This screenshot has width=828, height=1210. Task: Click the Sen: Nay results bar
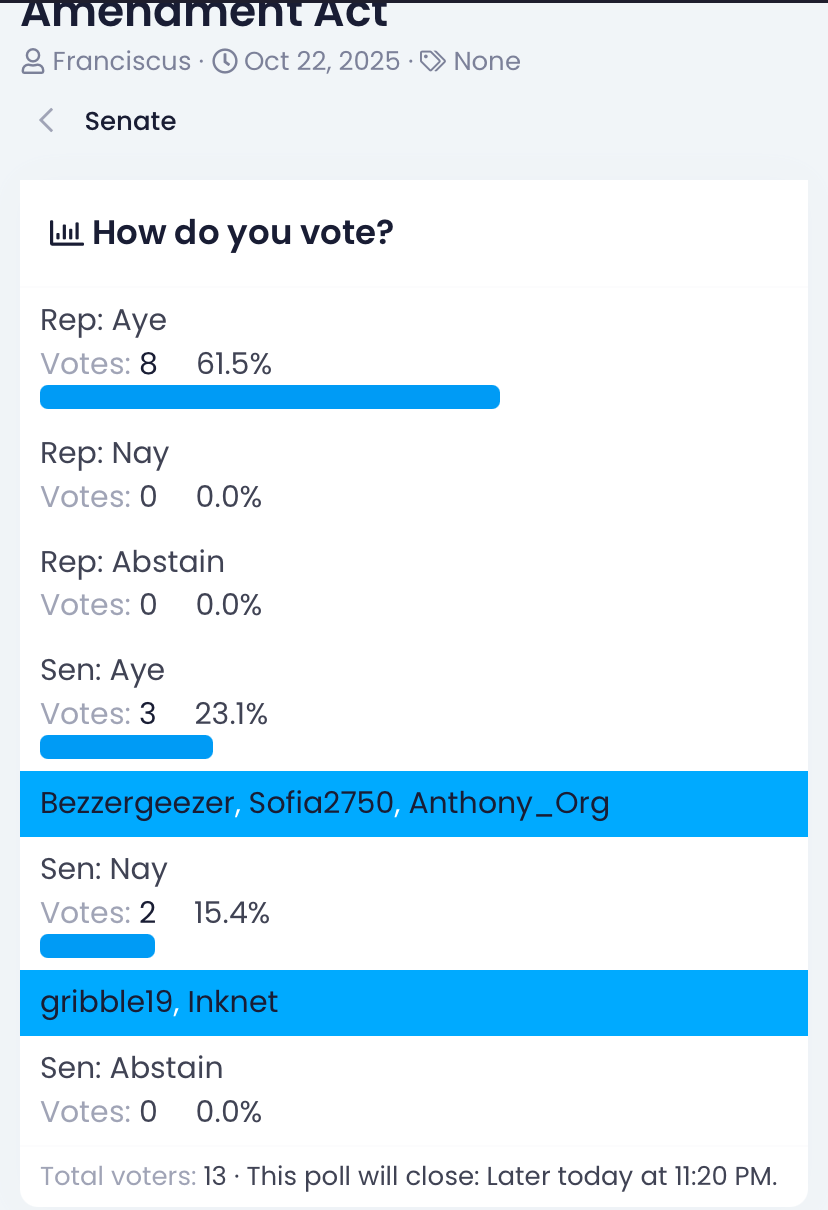point(97,946)
